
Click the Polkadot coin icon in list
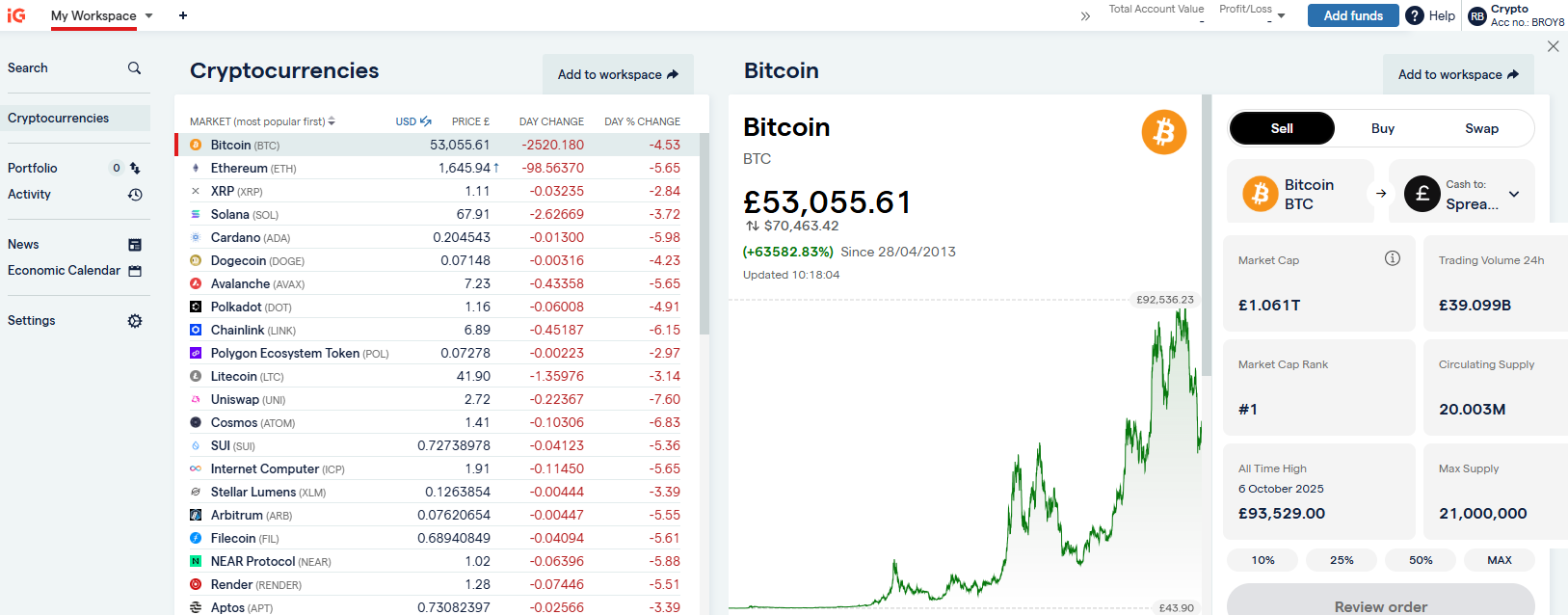pyautogui.click(x=196, y=307)
